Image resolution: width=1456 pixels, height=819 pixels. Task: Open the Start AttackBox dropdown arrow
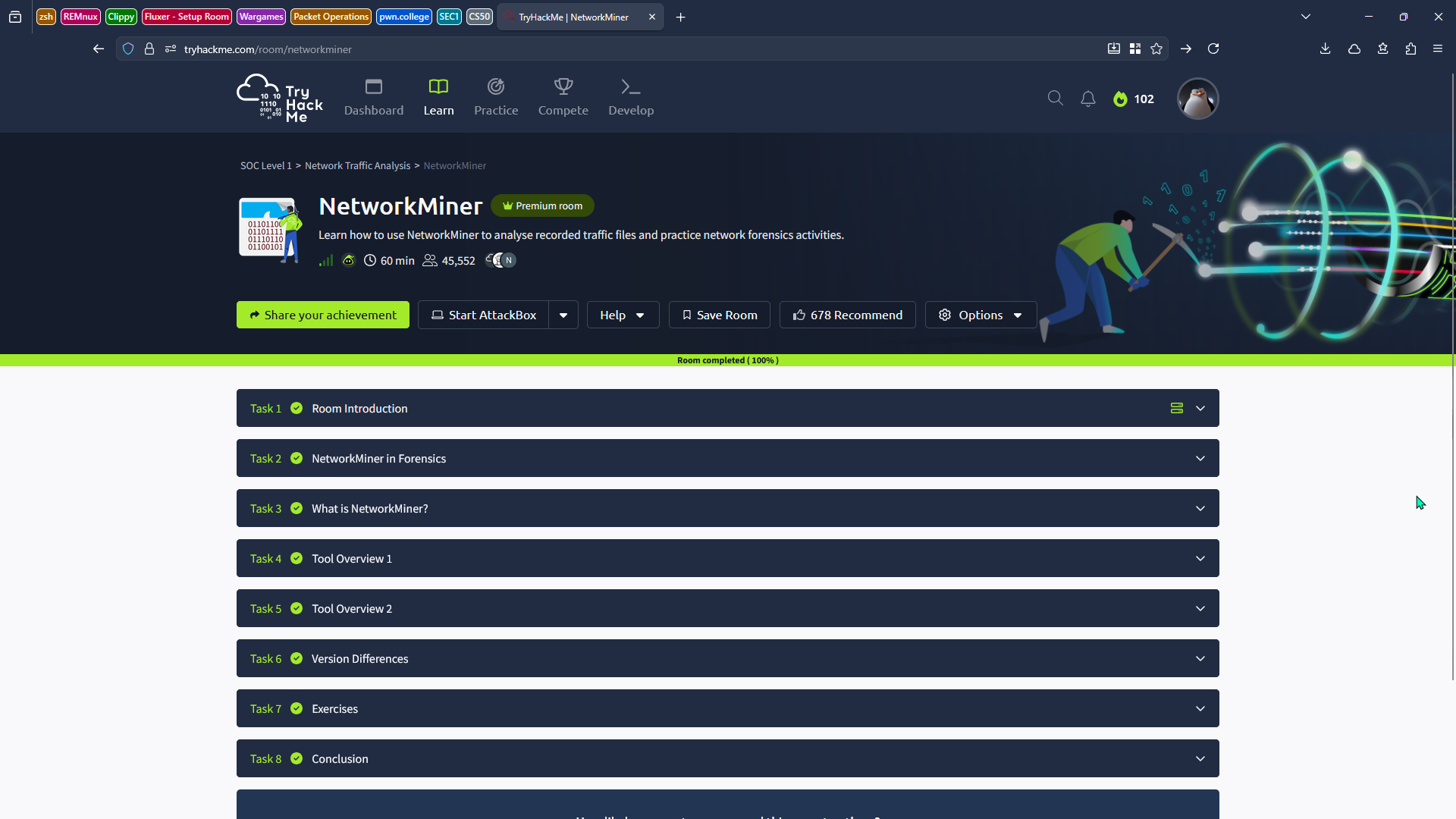coord(563,315)
